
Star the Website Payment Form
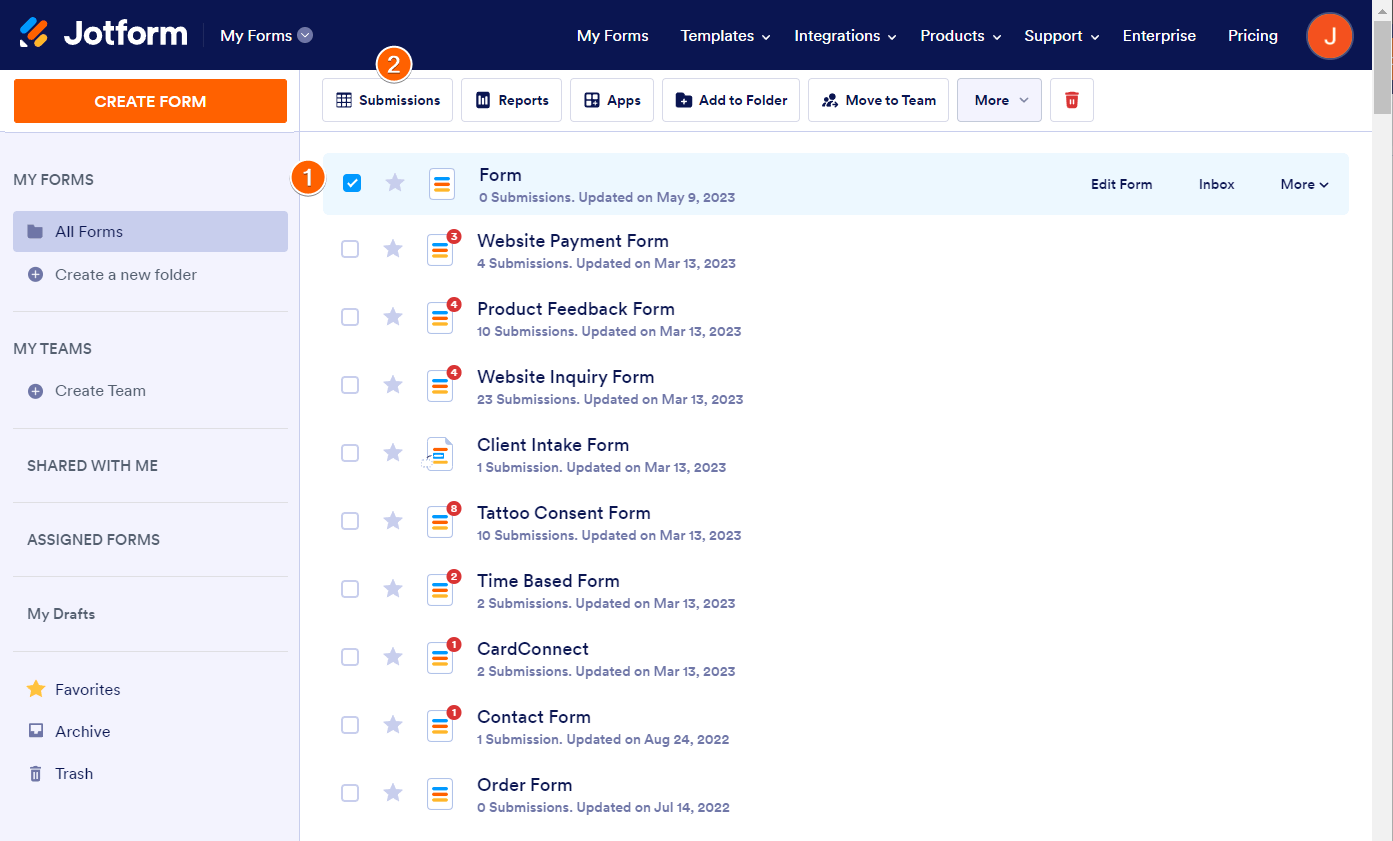393,249
